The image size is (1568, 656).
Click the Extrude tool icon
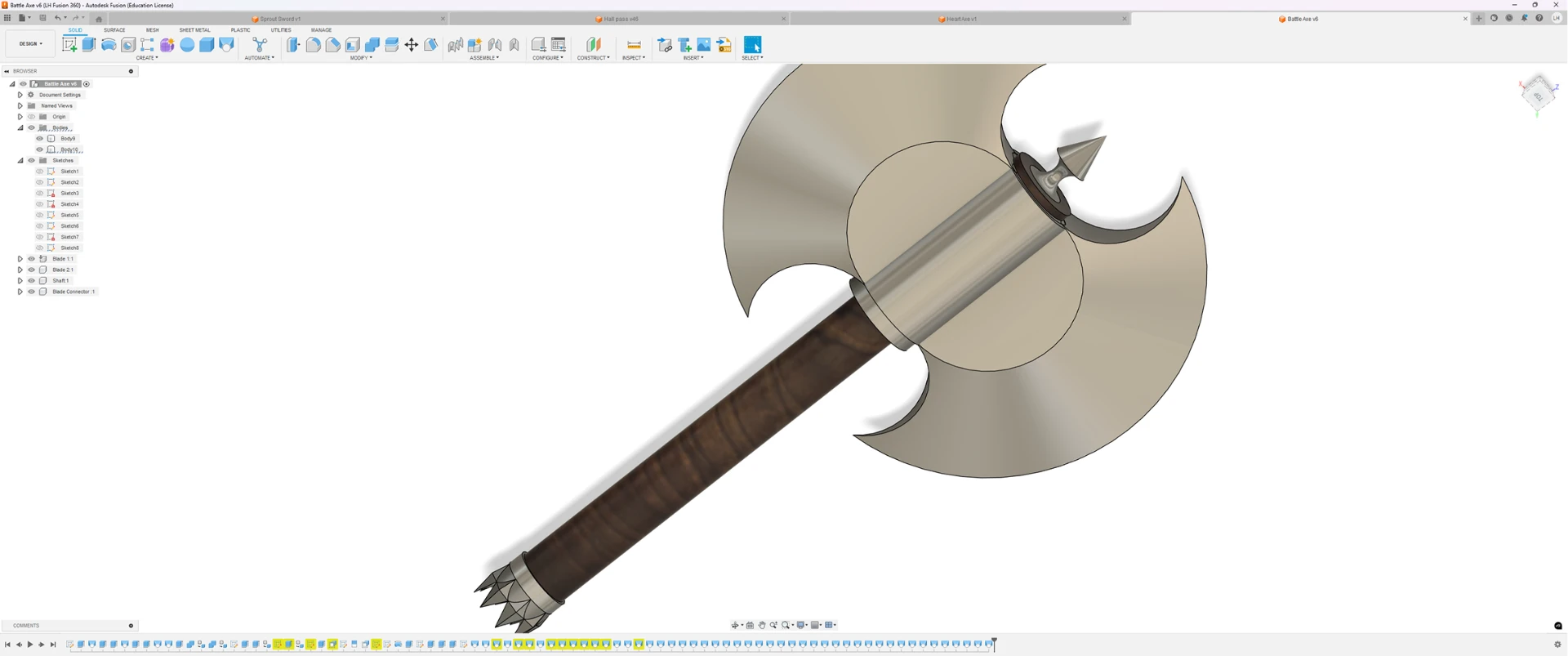(x=89, y=45)
